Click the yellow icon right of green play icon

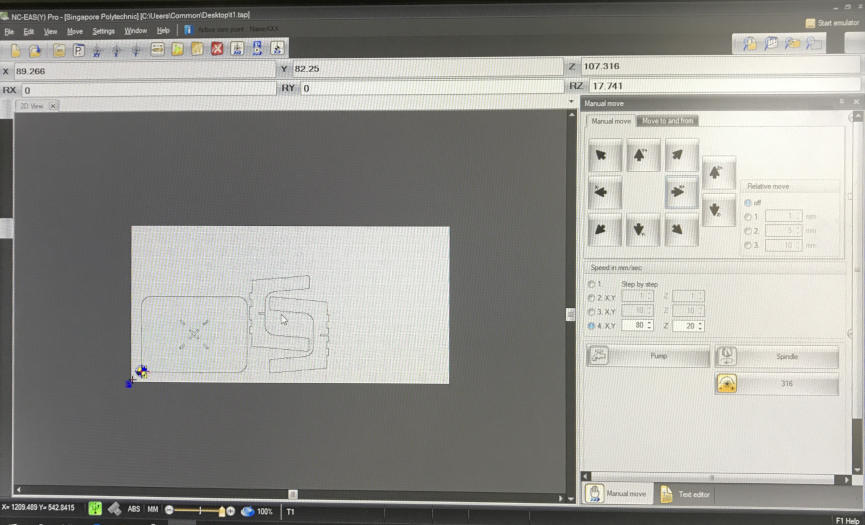197,49
